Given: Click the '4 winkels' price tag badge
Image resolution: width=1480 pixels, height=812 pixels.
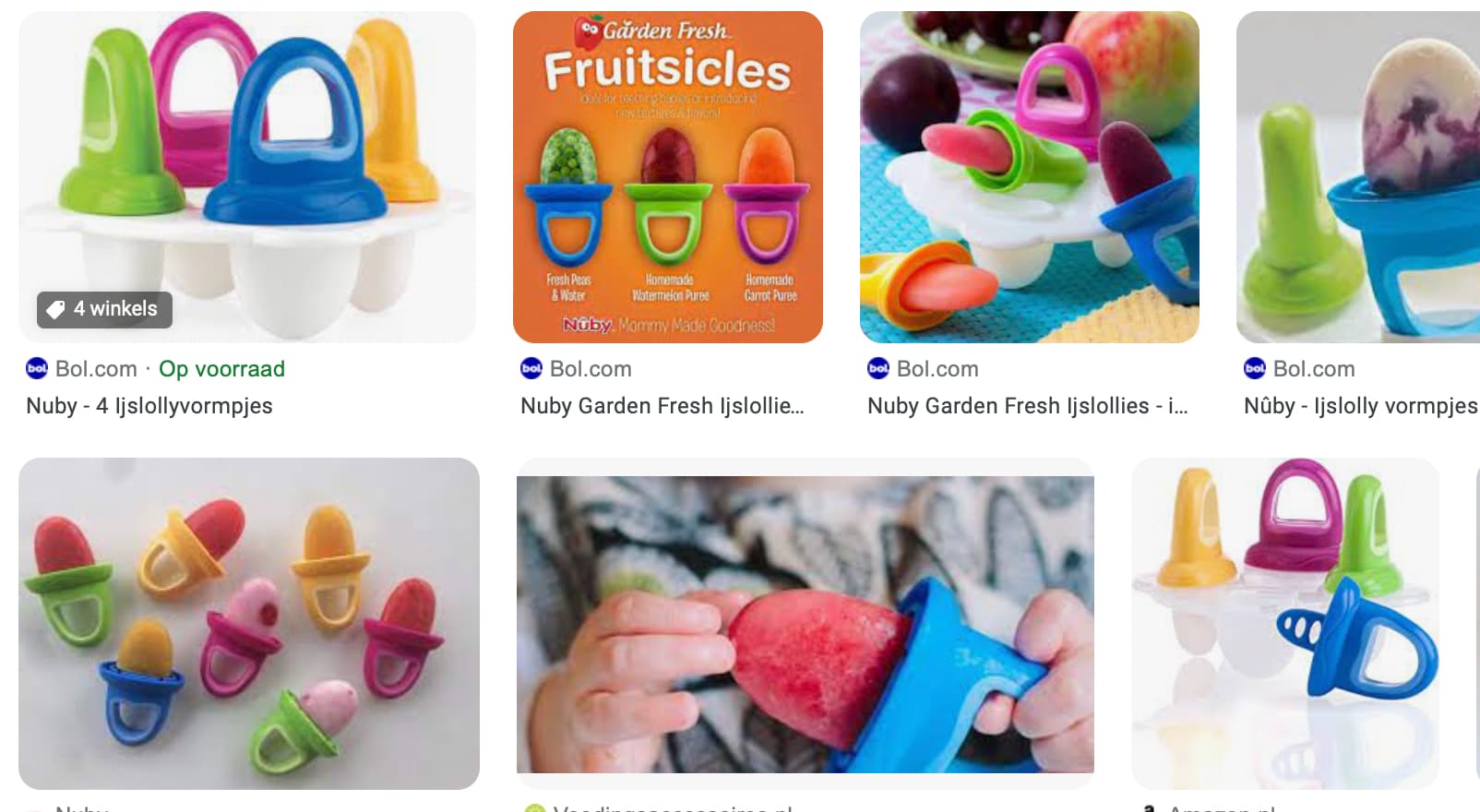Looking at the screenshot, I should (104, 309).
